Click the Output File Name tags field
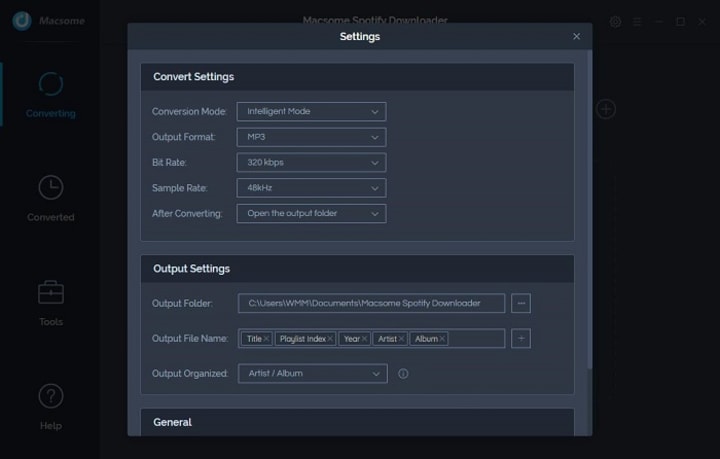Image resolution: width=720 pixels, height=459 pixels. coord(371,338)
